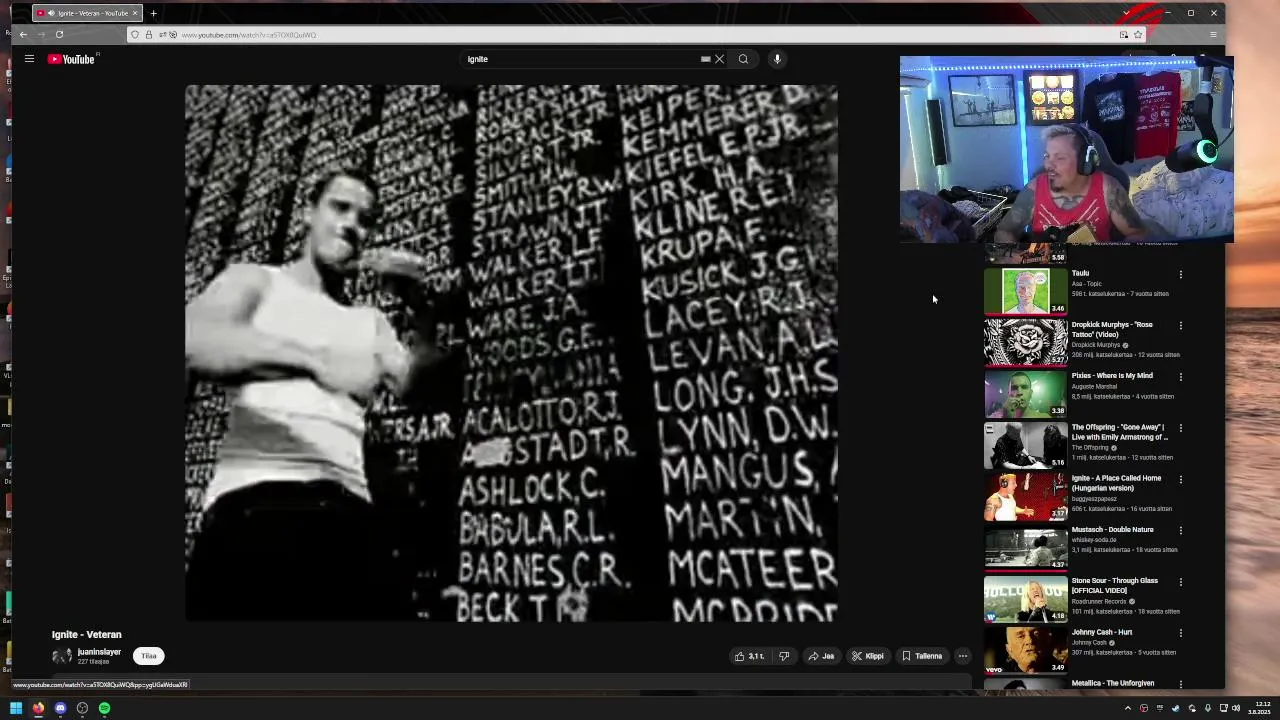Open the taskbar clock showing 12.12
The image size is (1280, 720).
[1260, 708]
